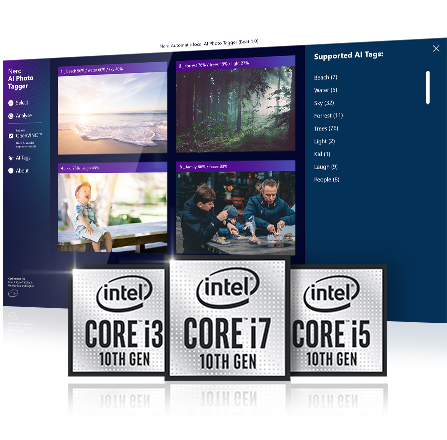The image size is (447, 440).
Task: Open the family picnic photo thumbnail
Action: coord(236,213)
